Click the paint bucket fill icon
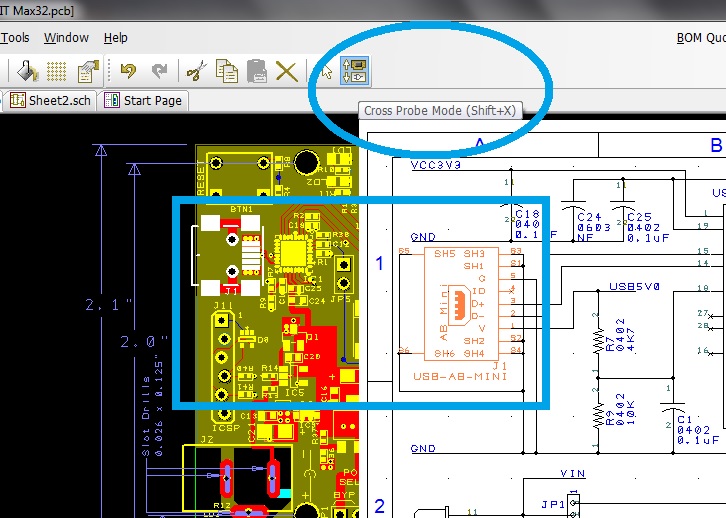This screenshot has width=726, height=518. (x=27, y=71)
